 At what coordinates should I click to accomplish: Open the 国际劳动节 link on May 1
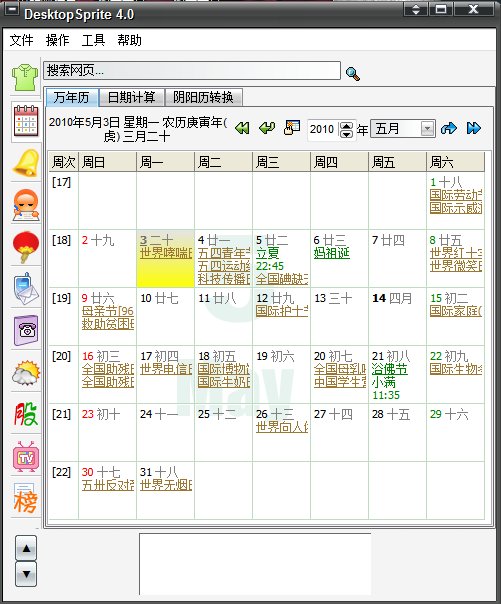pos(456,195)
